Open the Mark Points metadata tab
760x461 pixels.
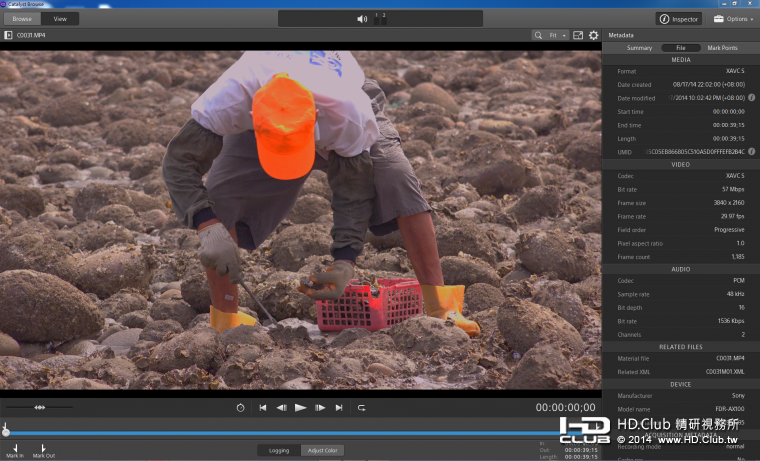(x=722, y=48)
